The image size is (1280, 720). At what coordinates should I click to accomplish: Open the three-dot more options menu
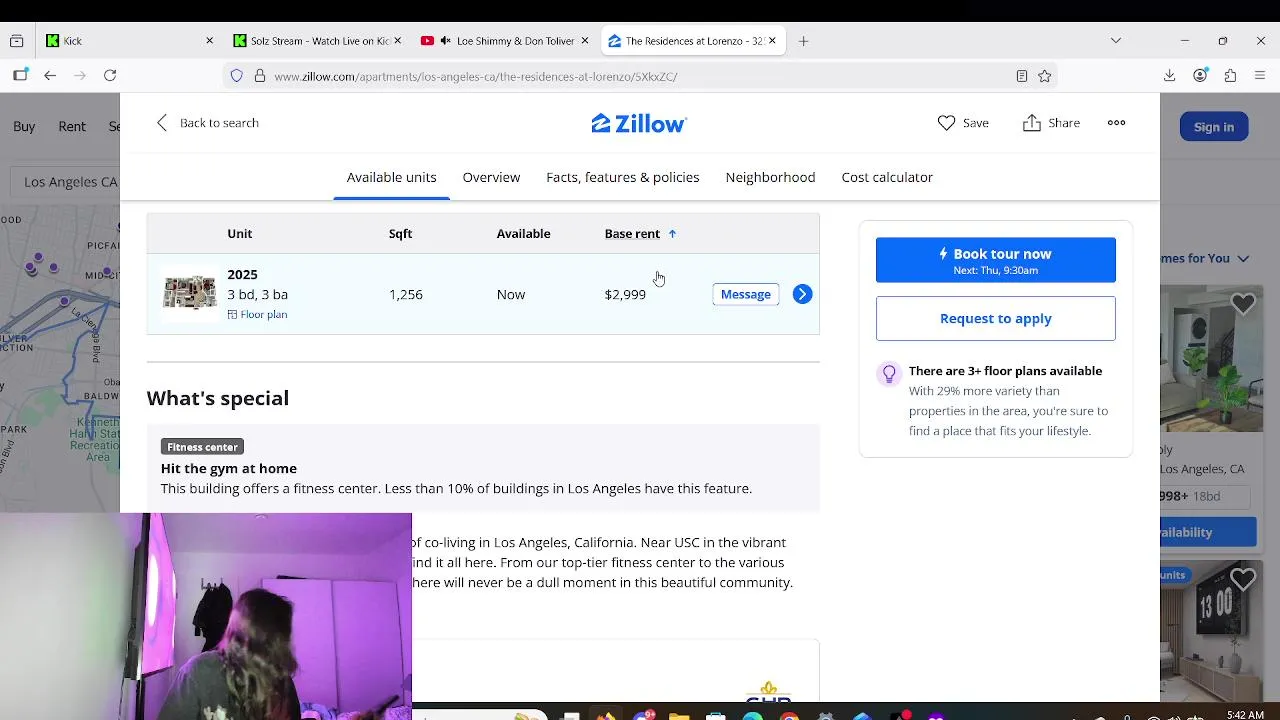point(1116,123)
